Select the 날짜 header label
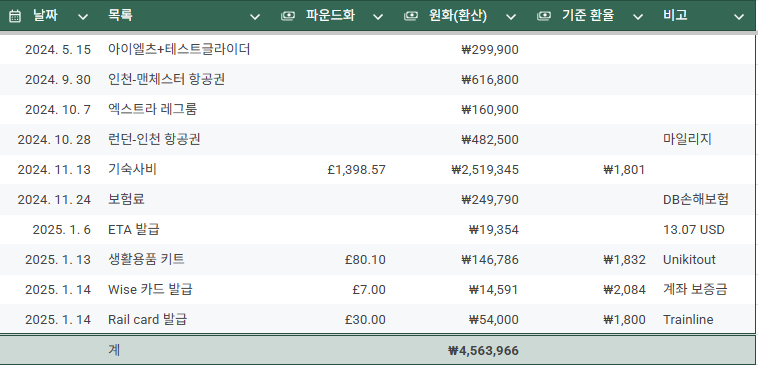758x365 pixels. click(x=45, y=15)
